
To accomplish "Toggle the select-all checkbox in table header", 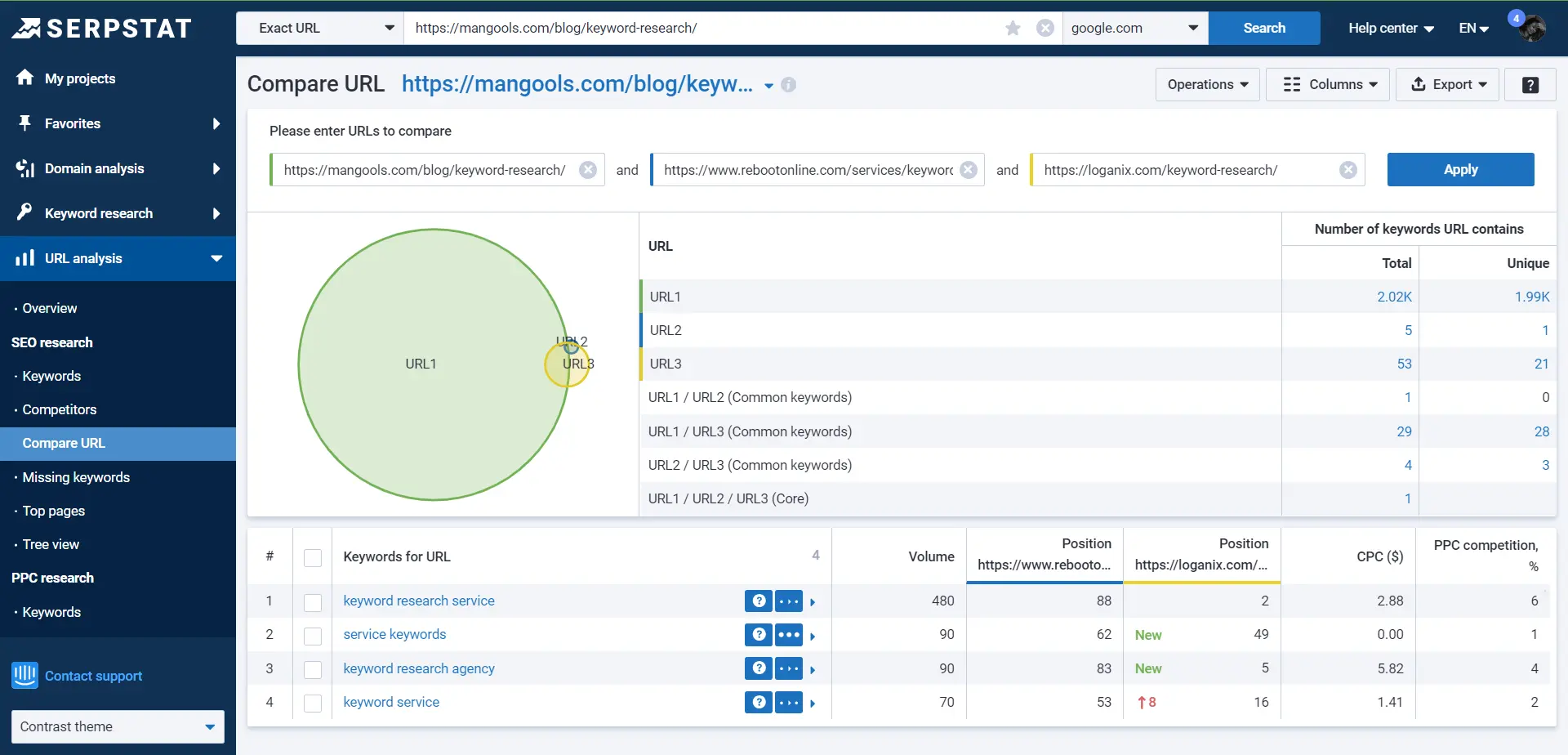I will [x=313, y=558].
